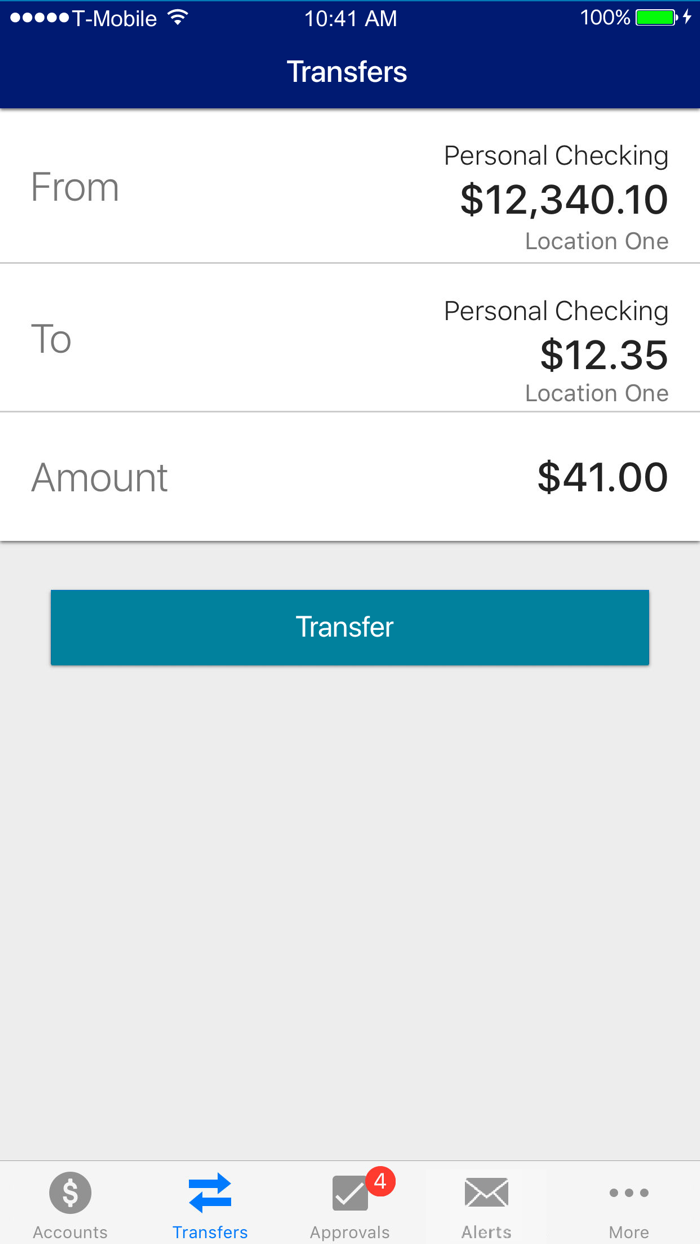Open More via the three dots icon
Viewport: 700px width, 1244px height.
tap(629, 1192)
